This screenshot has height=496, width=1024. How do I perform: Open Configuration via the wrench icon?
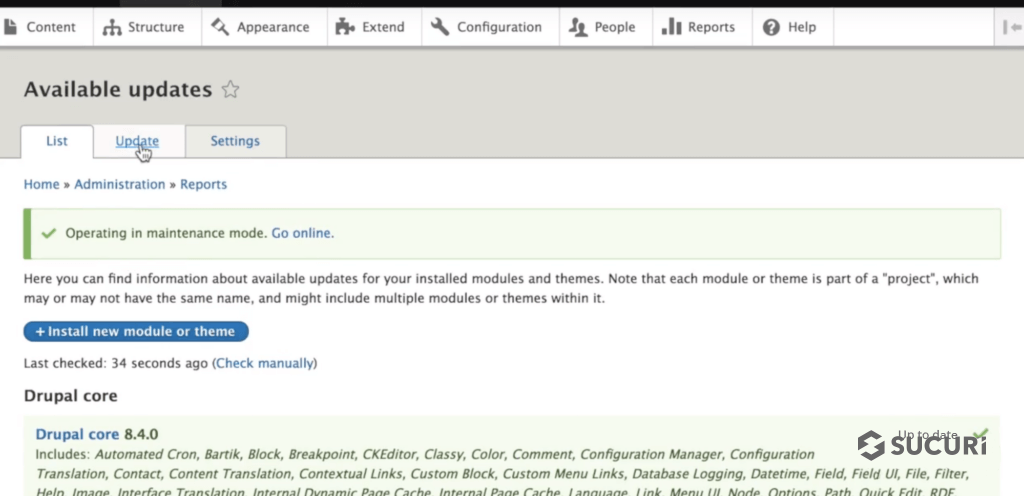(x=440, y=27)
